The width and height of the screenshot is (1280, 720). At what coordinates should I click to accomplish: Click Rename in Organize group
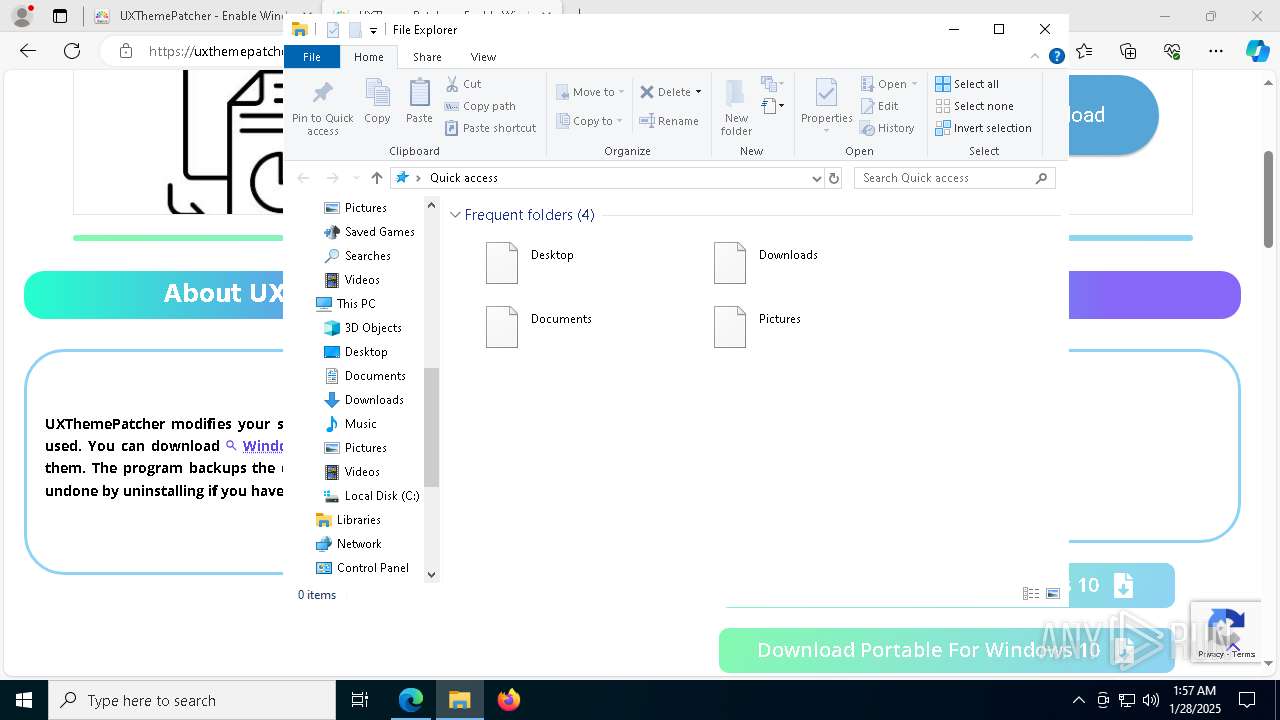[669, 121]
